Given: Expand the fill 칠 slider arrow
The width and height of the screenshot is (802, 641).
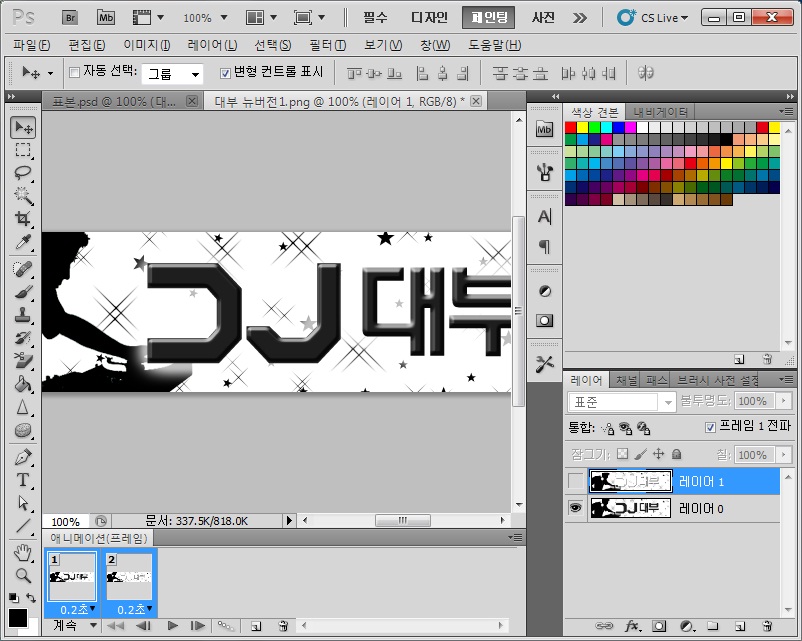Looking at the screenshot, I should pyautogui.click(x=783, y=454).
